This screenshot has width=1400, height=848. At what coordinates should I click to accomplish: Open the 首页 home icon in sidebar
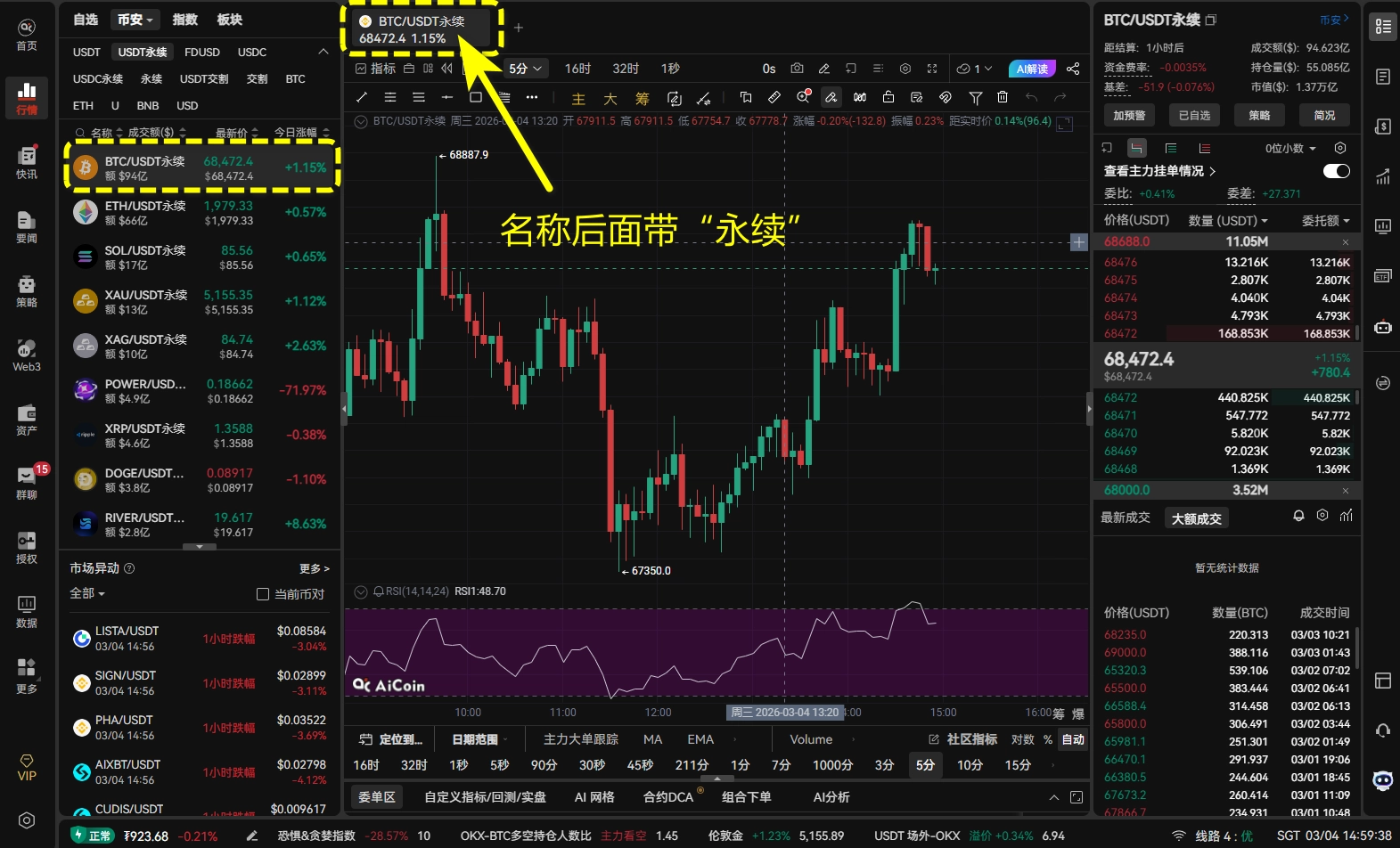27,35
